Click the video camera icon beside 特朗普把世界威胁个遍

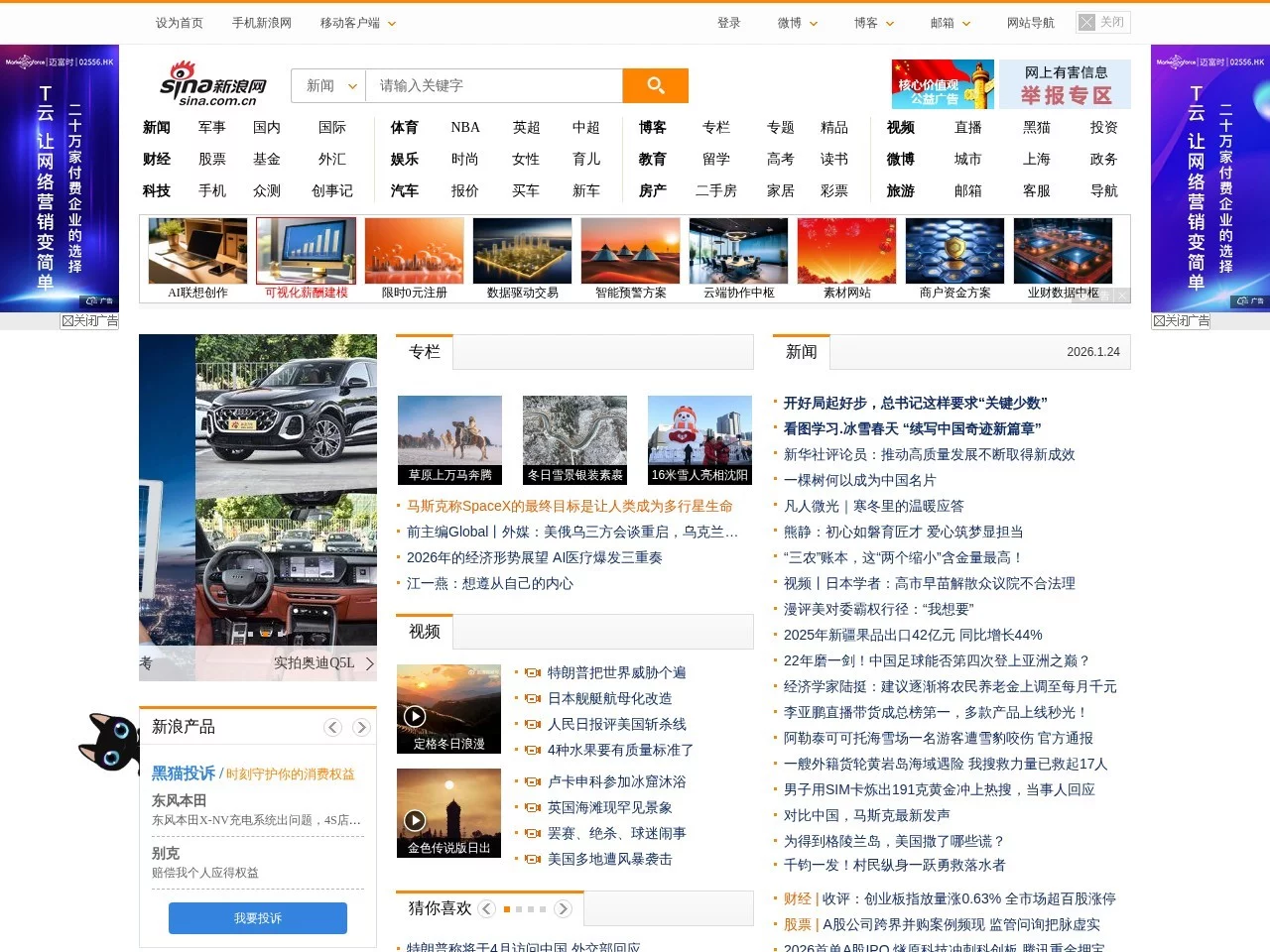pos(532,671)
